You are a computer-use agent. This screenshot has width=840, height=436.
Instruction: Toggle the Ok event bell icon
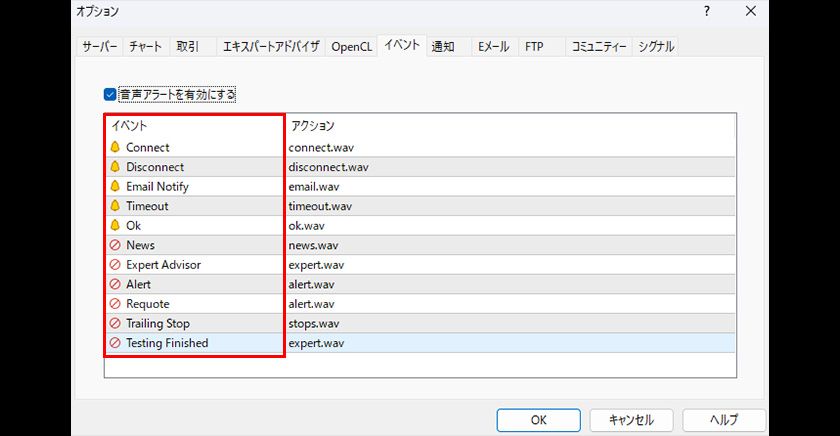tap(115, 226)
